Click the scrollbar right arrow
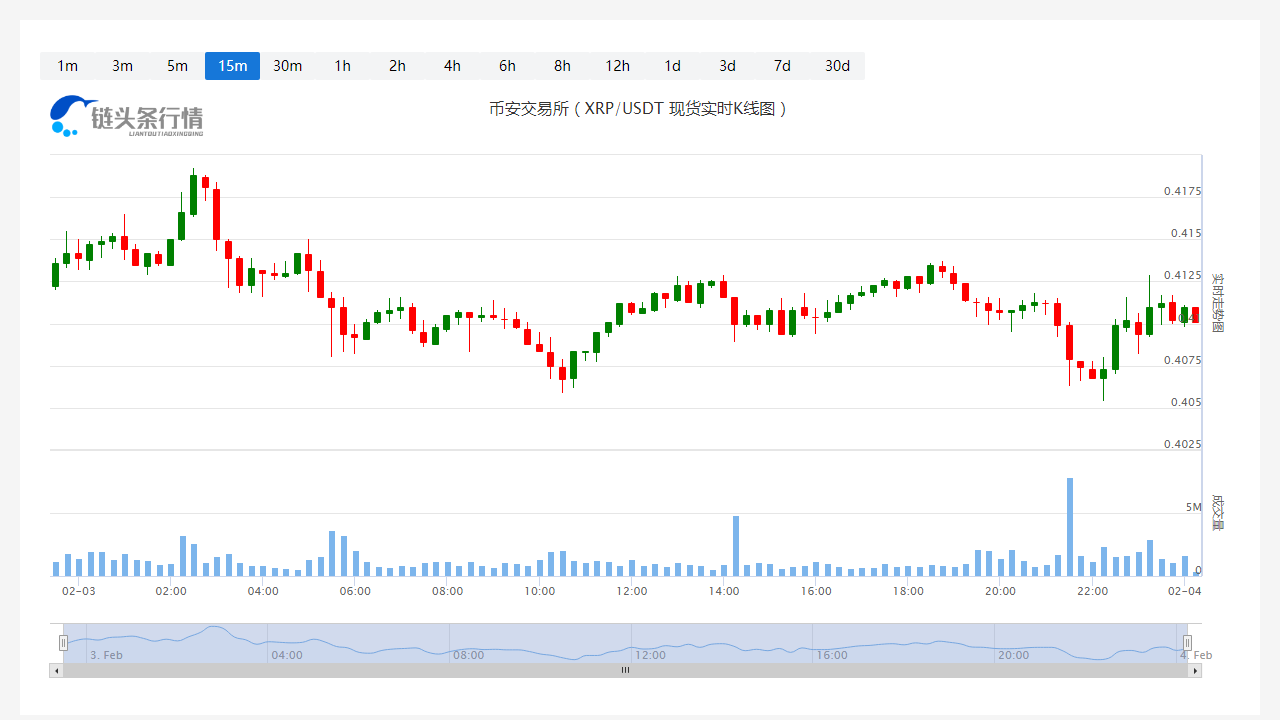Screen dimensions: 1280x720 click(x=1195, y=670)
